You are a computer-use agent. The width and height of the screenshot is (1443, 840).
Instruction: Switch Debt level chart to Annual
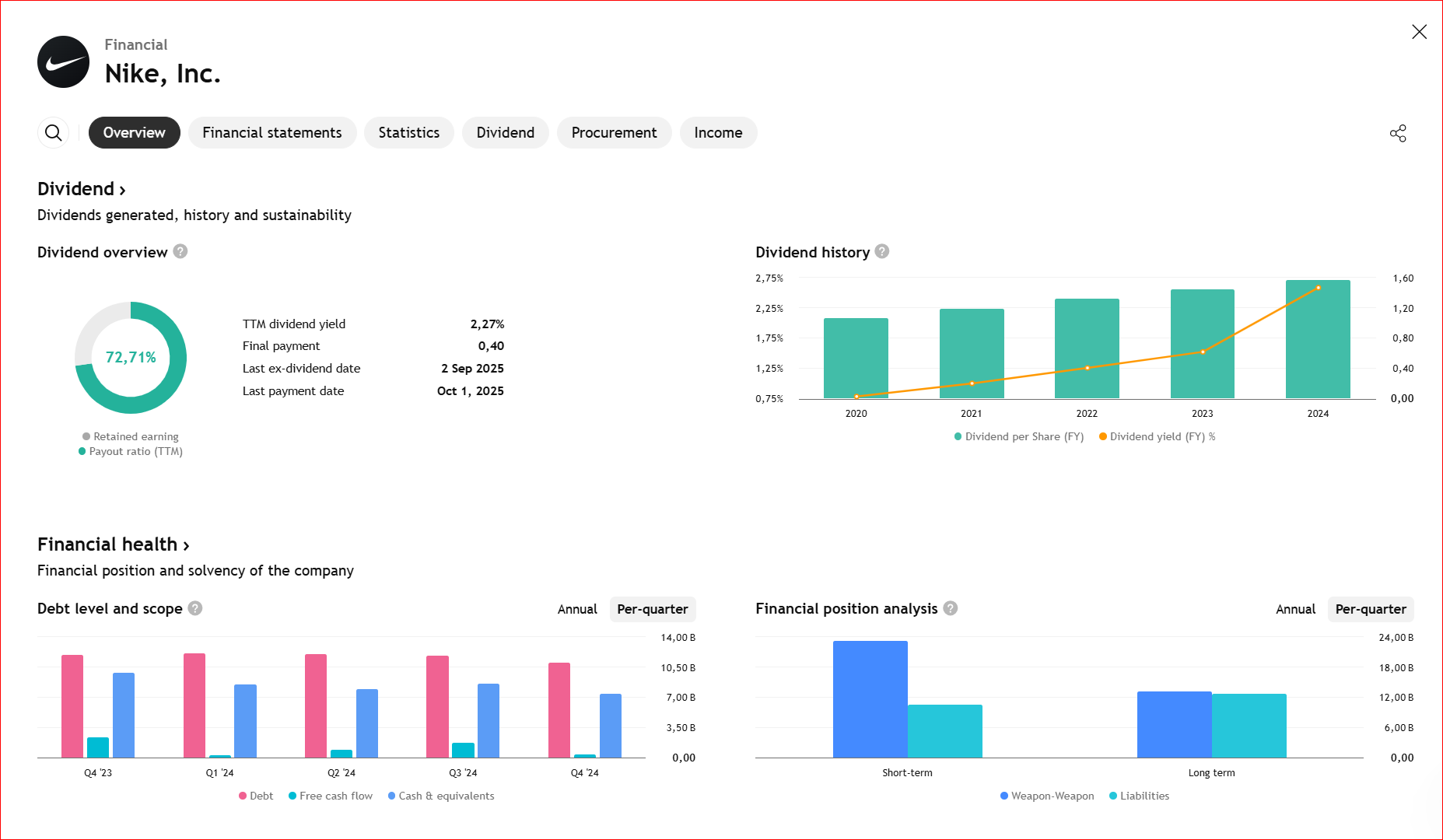point(577,609)
